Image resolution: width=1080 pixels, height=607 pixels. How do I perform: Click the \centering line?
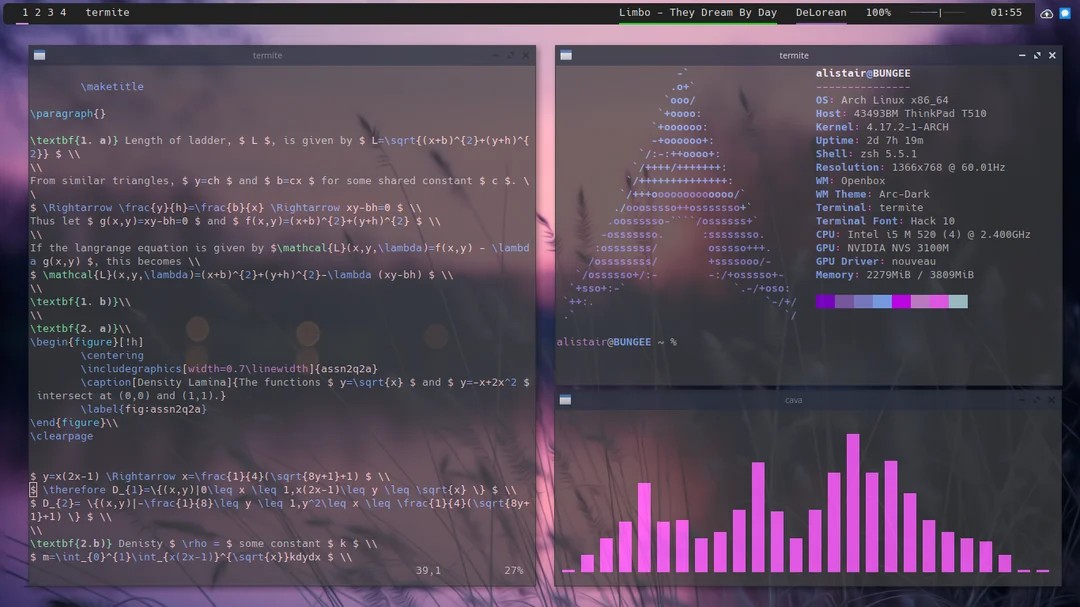112,356
